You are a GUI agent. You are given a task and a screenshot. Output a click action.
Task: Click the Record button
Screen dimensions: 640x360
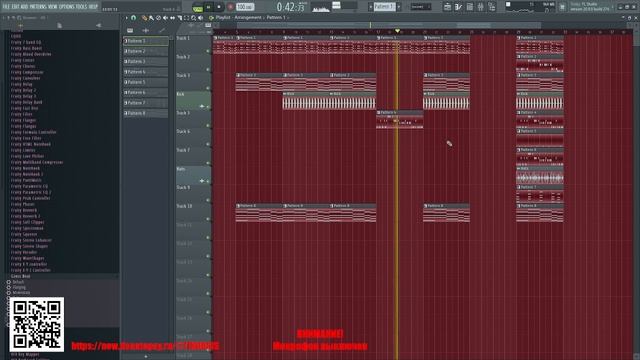point(230,7)
